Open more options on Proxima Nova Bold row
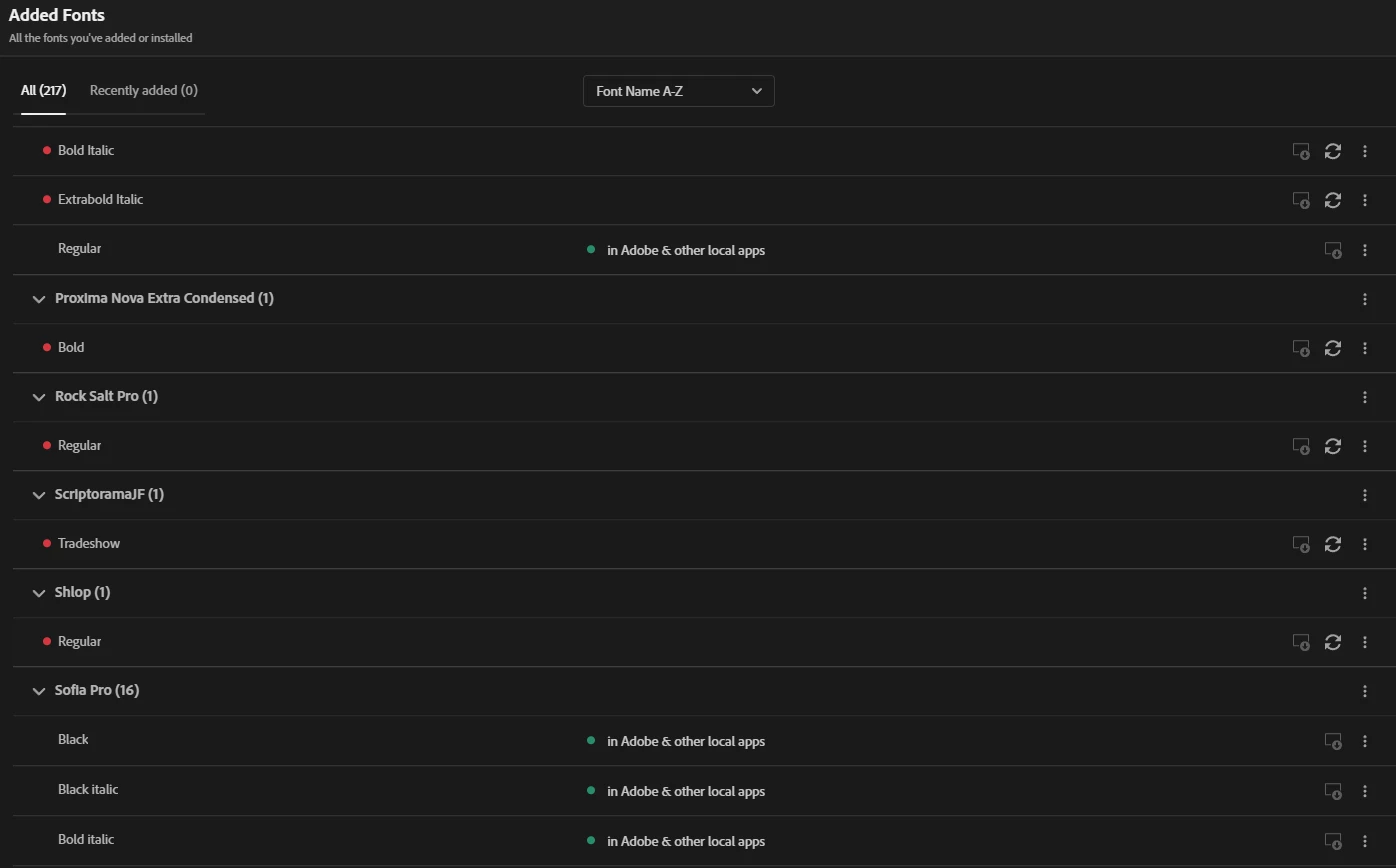 [x=1365, y=349]
